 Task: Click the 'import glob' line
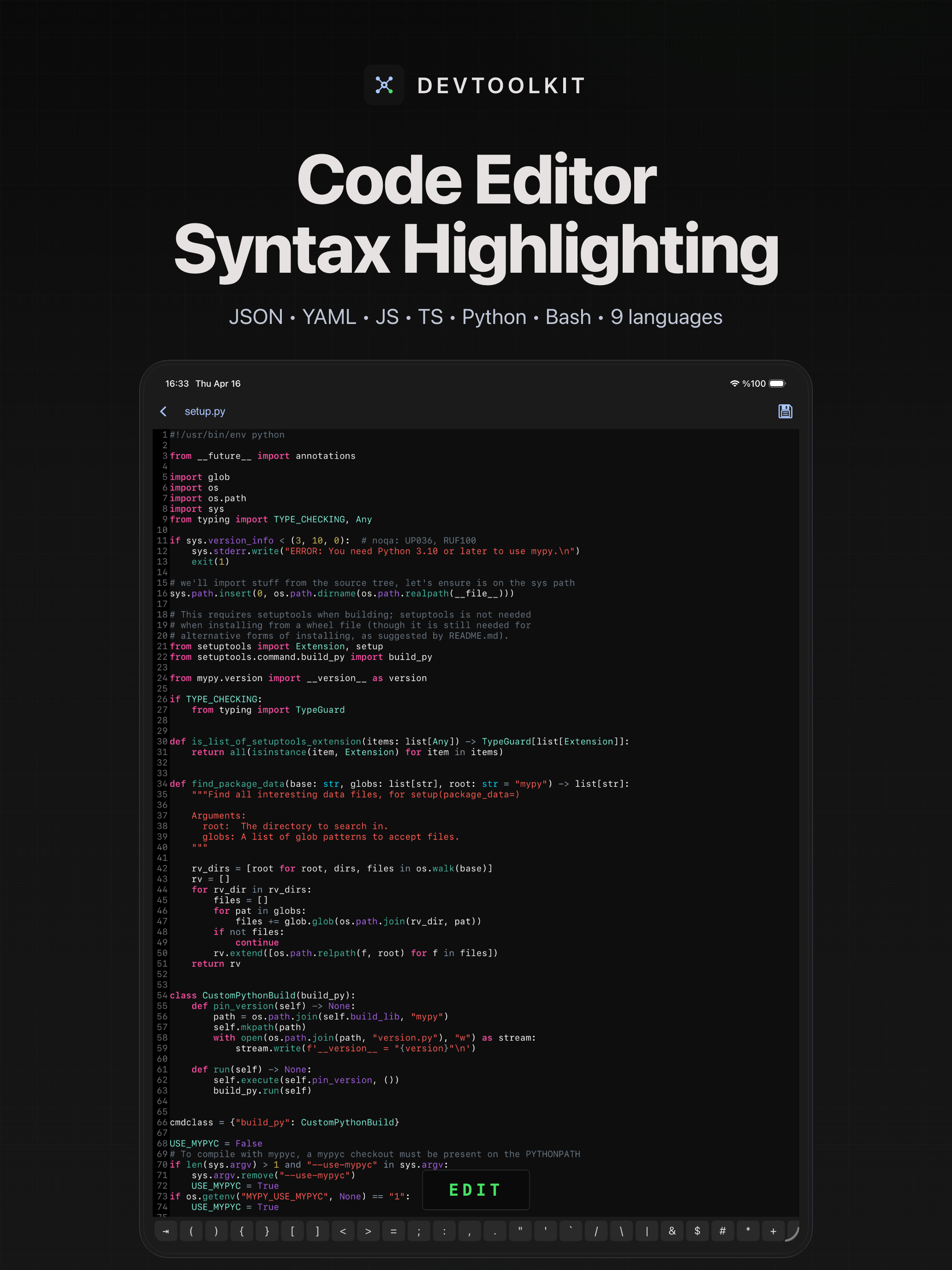[200, 477]
